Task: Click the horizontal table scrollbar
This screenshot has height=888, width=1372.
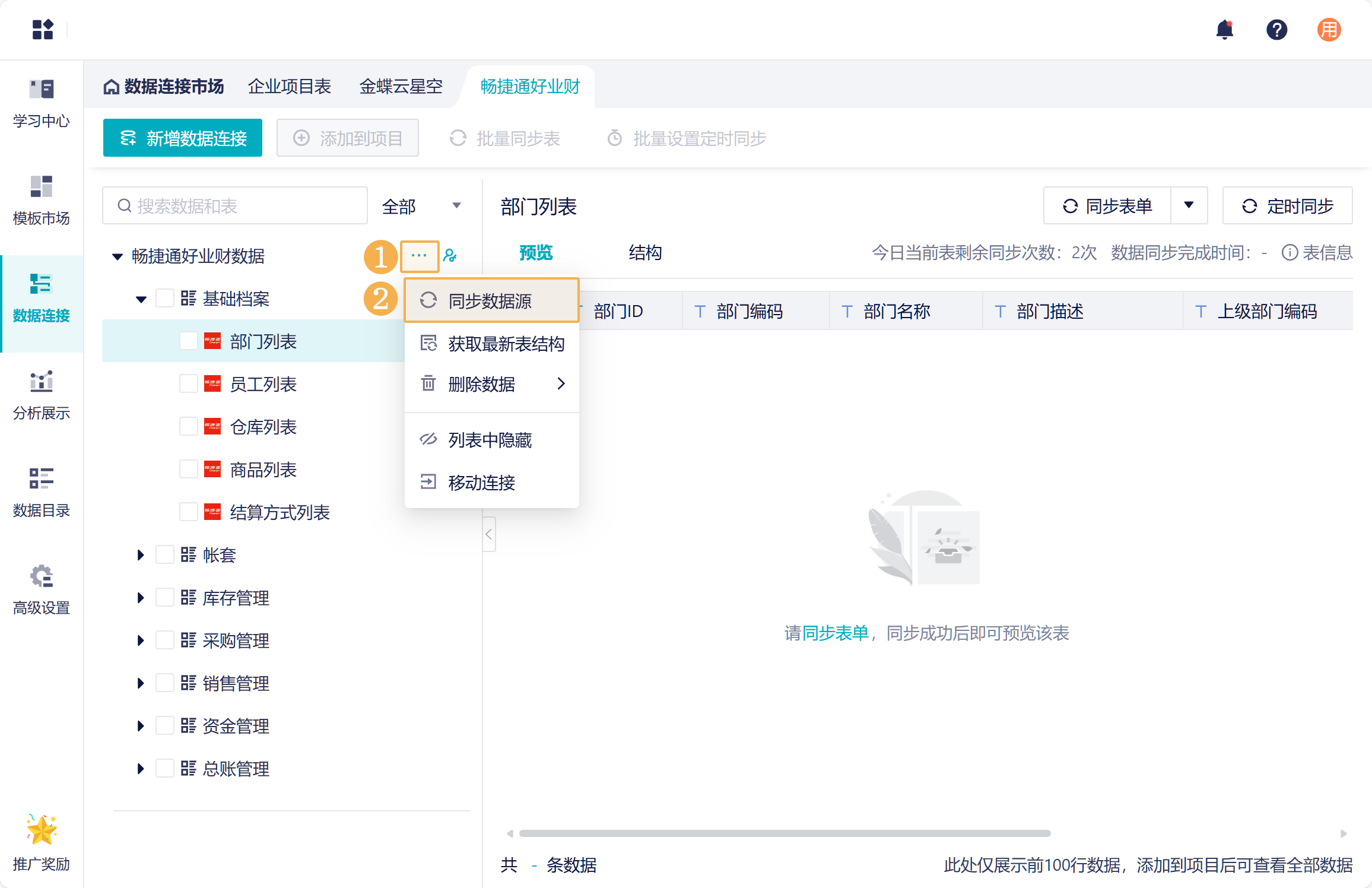Action: point(784,833)
